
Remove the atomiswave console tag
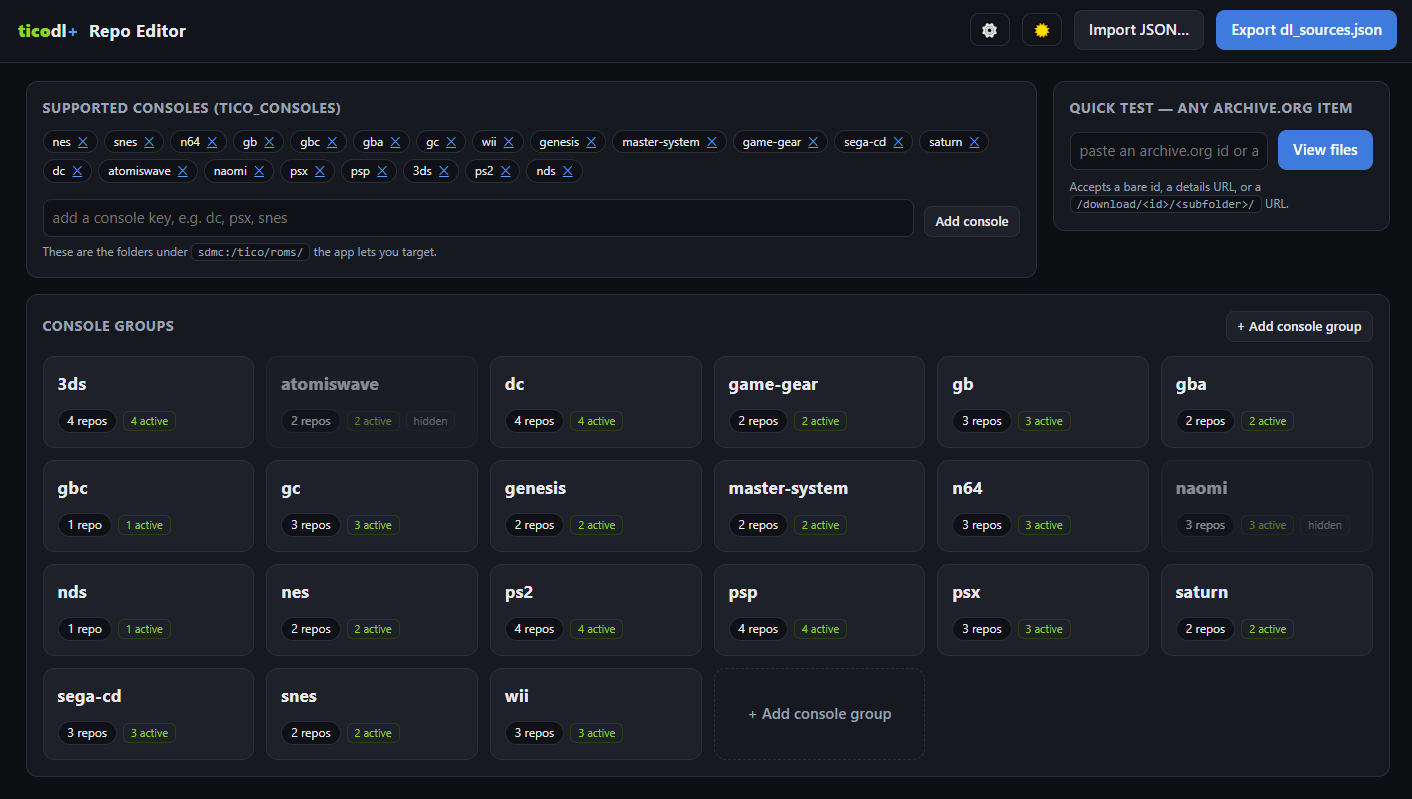pyautogui.click(x=182, y=171)
